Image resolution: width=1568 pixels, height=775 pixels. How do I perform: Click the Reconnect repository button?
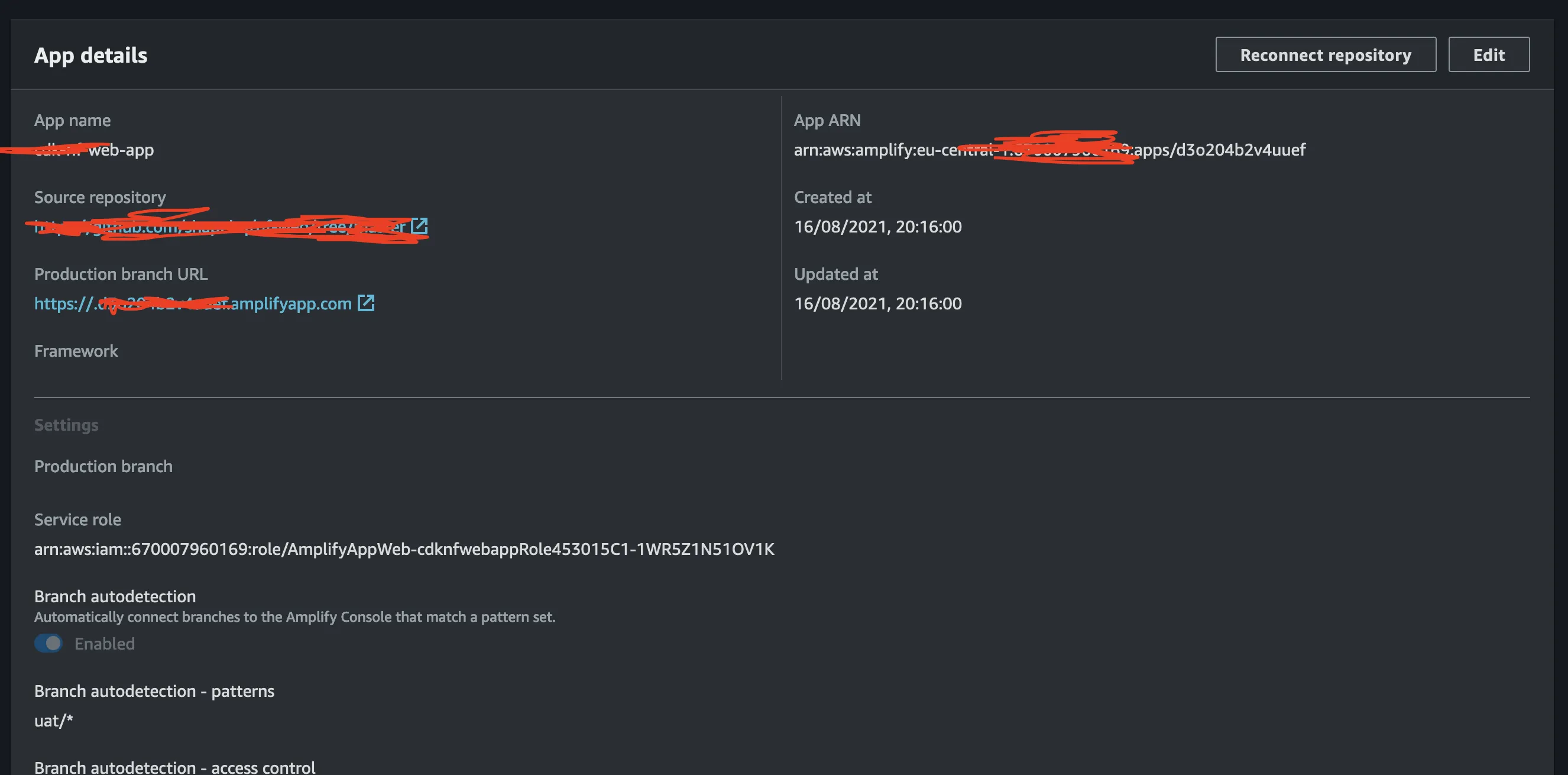pos(1325,55)
